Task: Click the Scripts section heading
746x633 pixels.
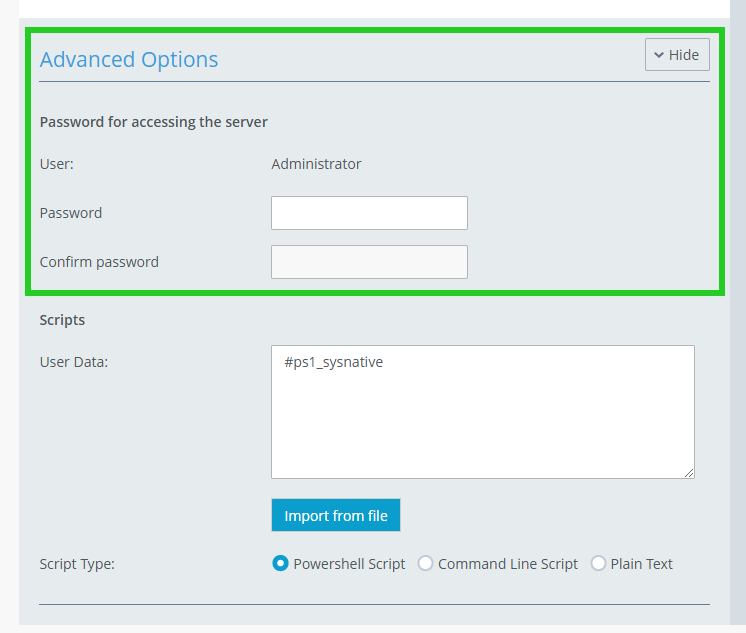Action: click(x=62, y=320)
